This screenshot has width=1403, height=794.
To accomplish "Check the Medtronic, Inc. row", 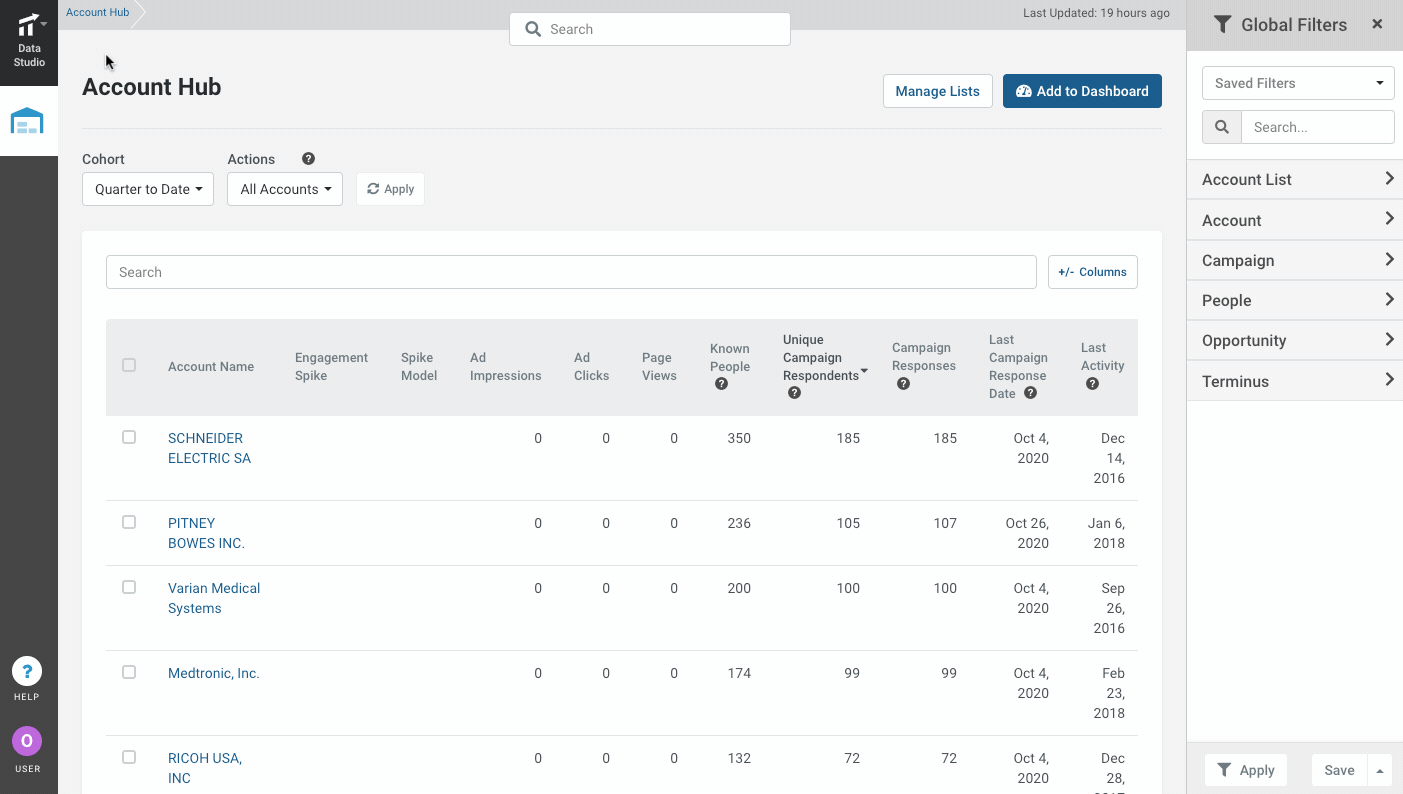I will [x=129, y=672].
